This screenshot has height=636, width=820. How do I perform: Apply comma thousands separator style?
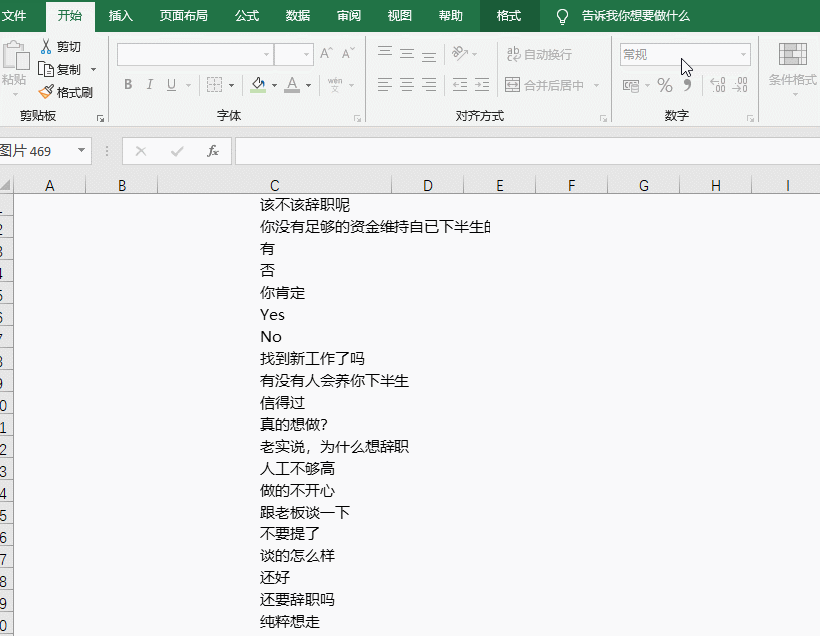pos(688,85)
